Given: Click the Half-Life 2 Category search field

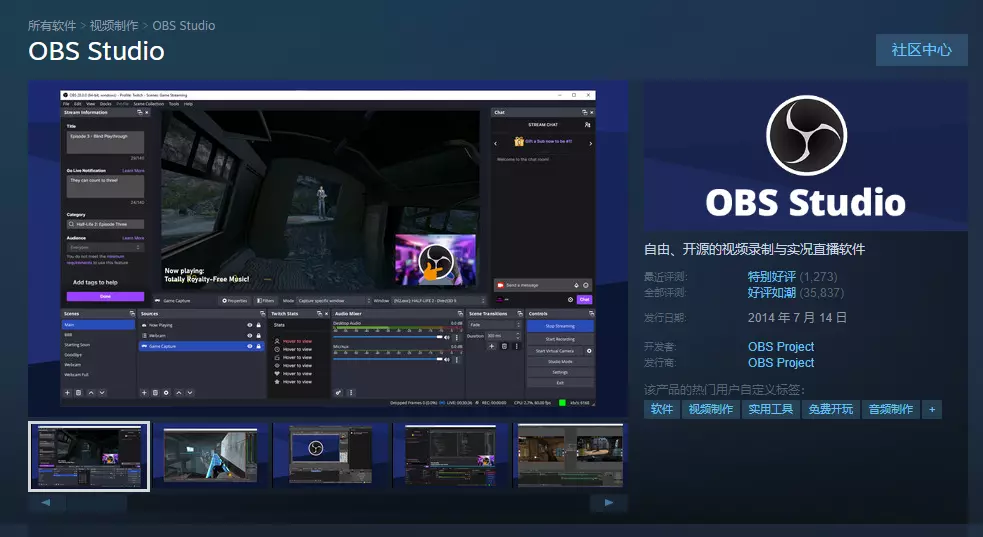Looking at the screenshot, I should [x=105, y=224].
